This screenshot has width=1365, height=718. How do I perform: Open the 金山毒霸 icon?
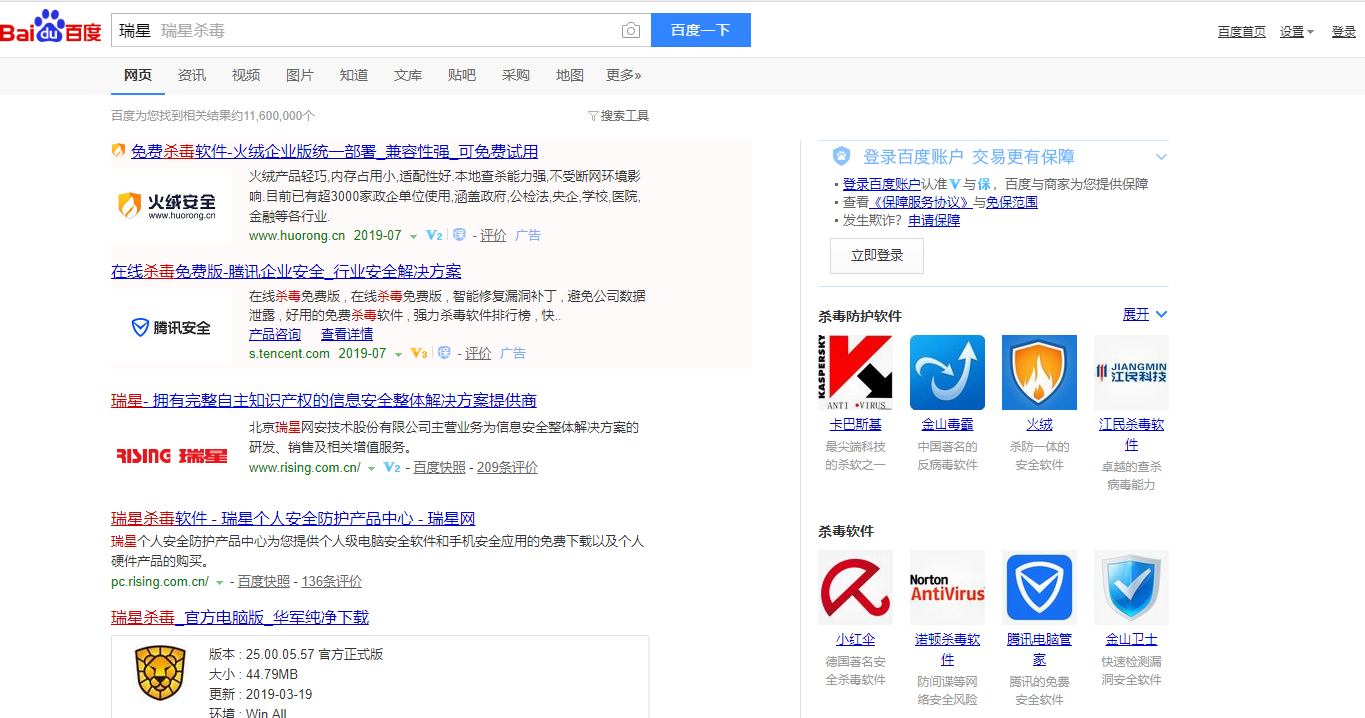point(947,372)
